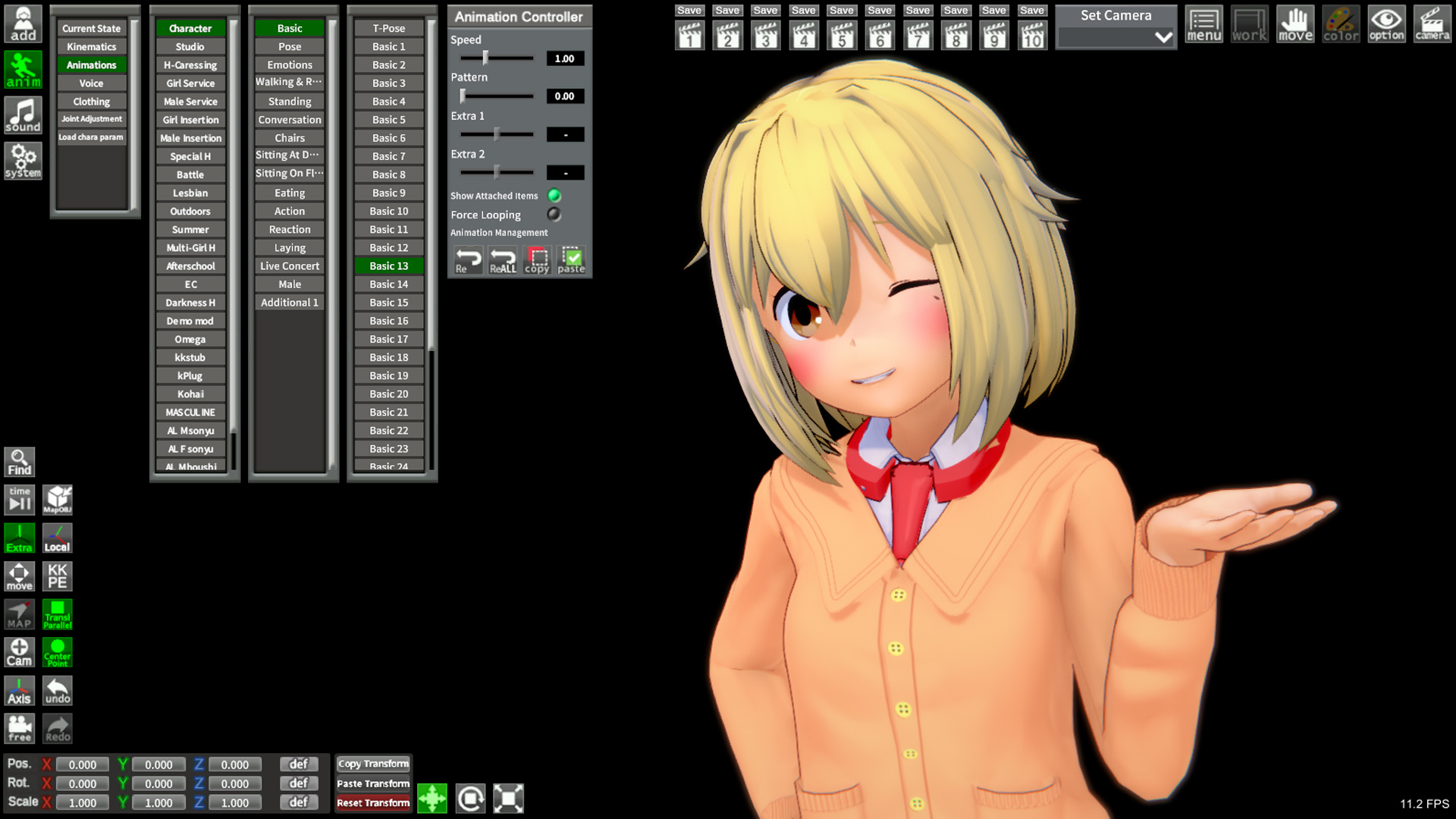Click the paste animation icon

571,260
